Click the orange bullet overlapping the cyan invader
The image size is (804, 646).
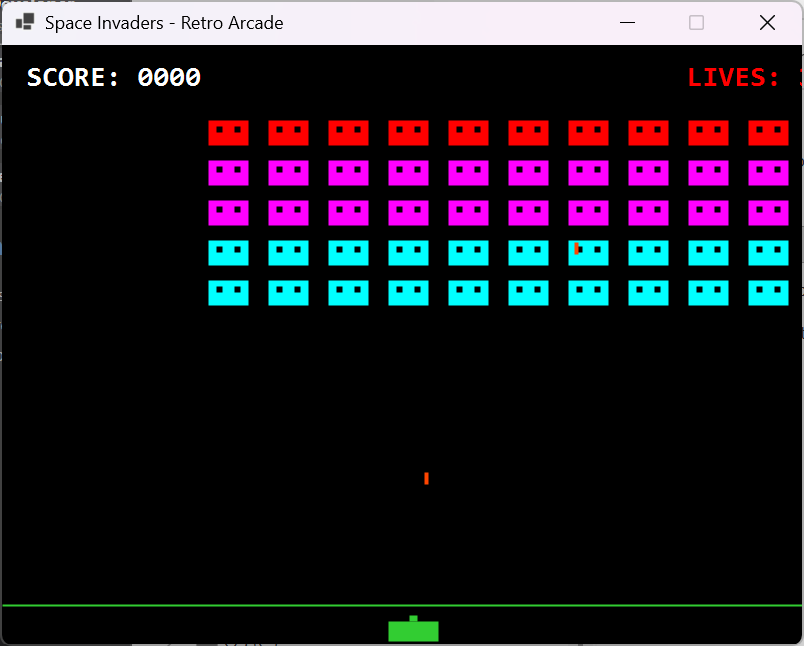[x=577, y=249]
